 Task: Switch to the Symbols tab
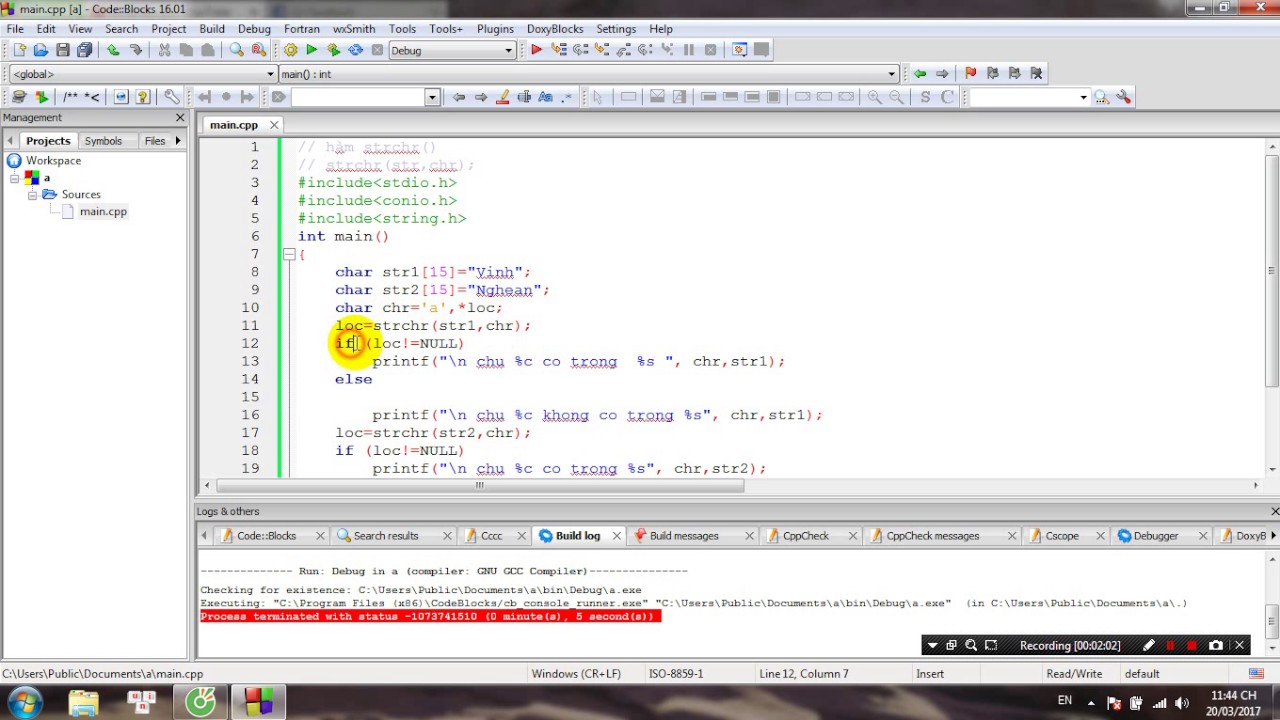[103, 141]
